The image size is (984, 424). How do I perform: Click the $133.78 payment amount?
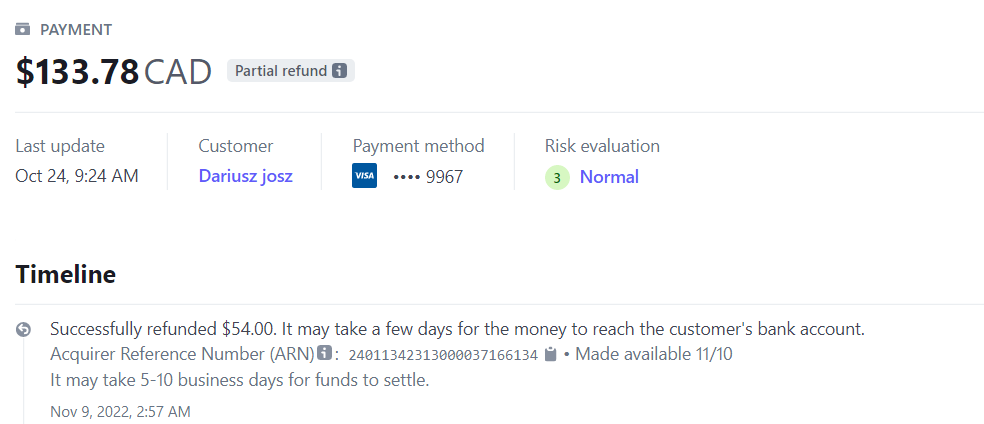click(x=77, y=72)
